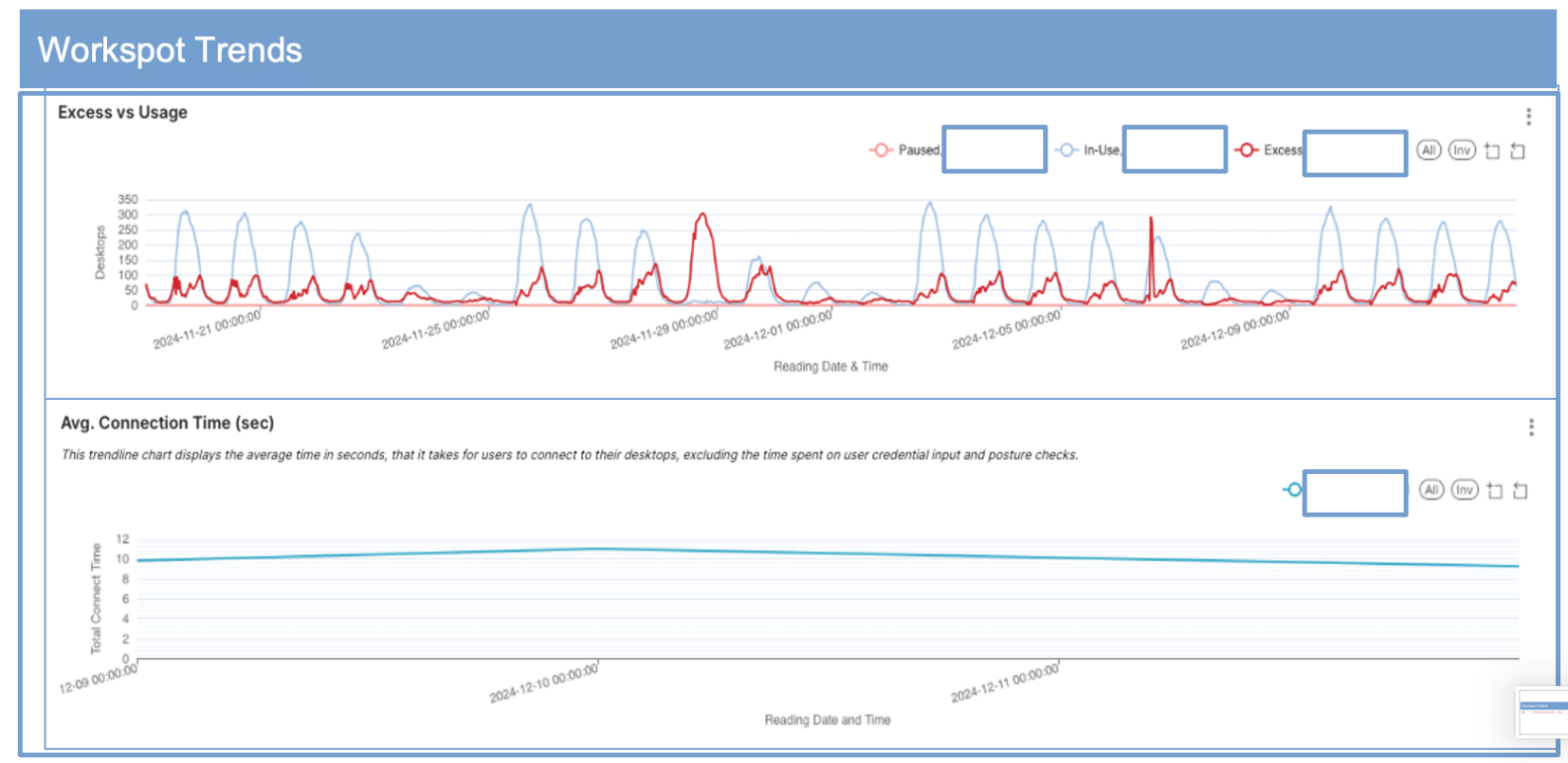Click x-axis label 2024-12-09 00:00:00 in top chart

click(x=1234, y=330)
